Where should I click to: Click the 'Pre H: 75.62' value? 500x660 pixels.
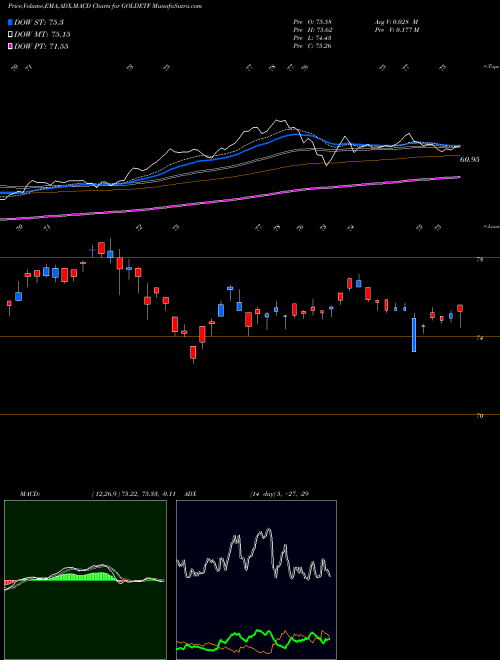(312, 30)
